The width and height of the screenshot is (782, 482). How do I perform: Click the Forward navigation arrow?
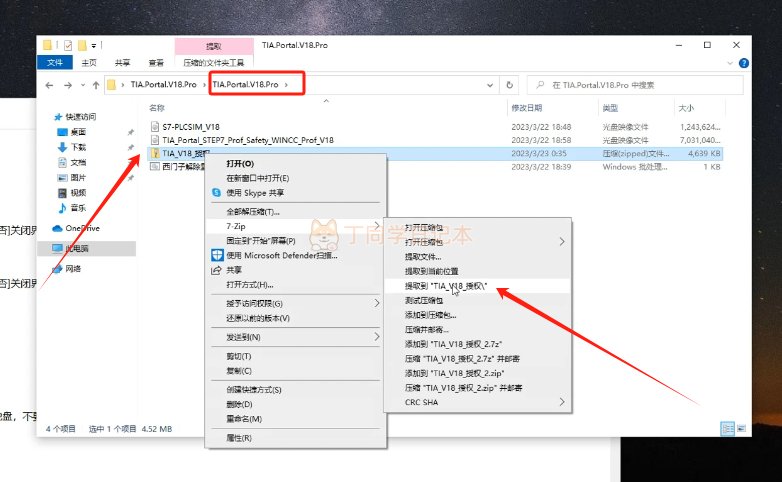(68, 85)
